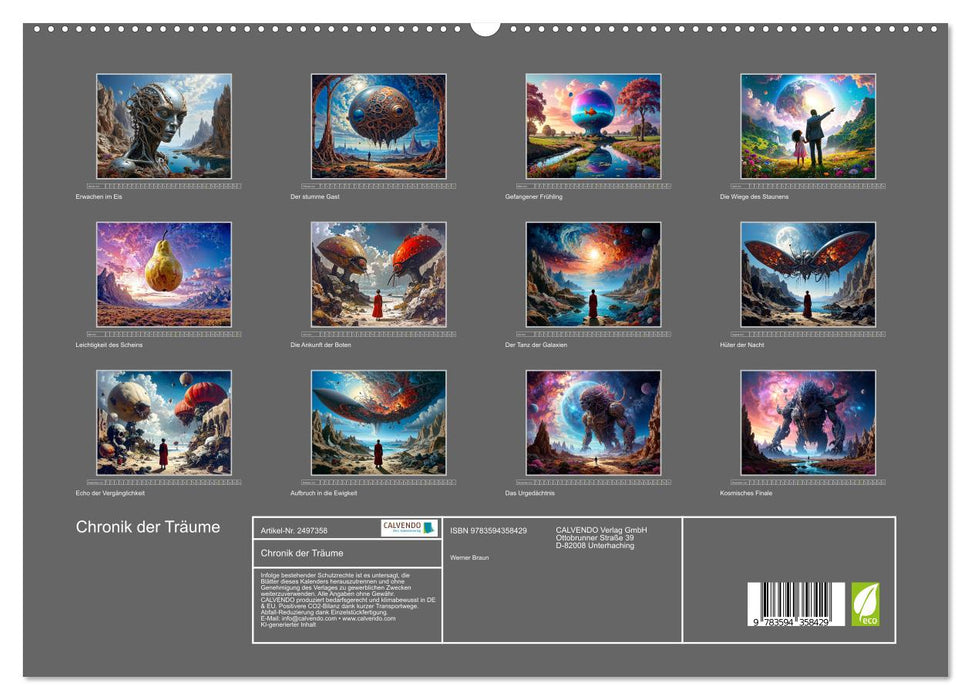
Task: Select the 'Das Urgedächtnis' thumbnail
Action: 593,422
